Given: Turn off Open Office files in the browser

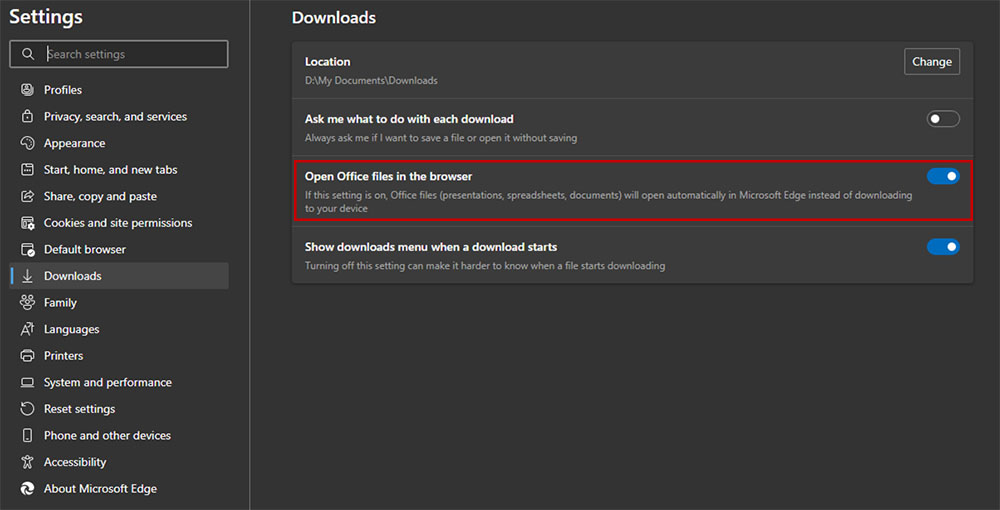Looking at the screenshot, I should click(942, 177).
